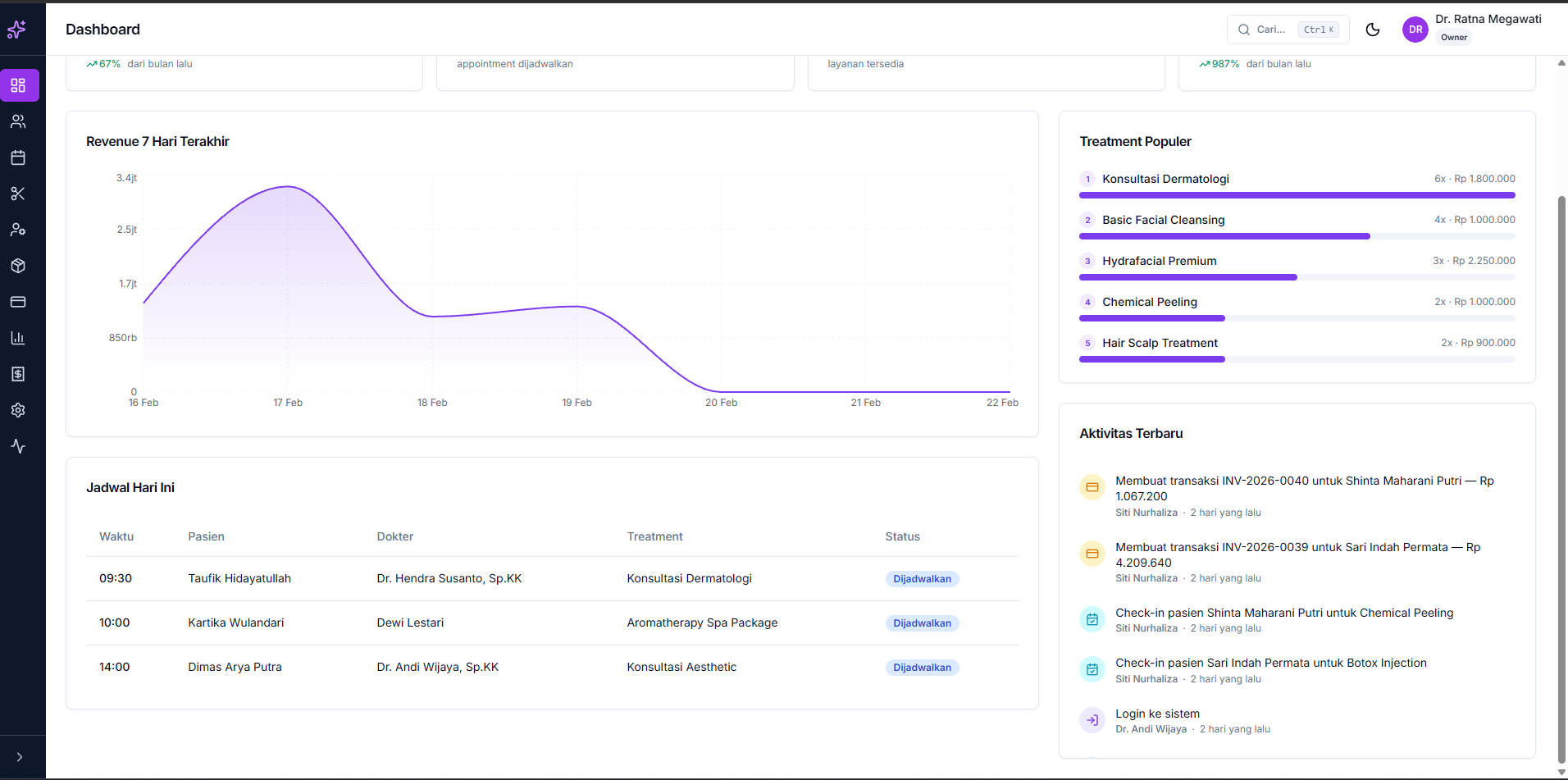The height and width of the screenshot is (780, 1568).
Task: Select the active Dashboard sidebar item
Action: [x=18, y=85]
